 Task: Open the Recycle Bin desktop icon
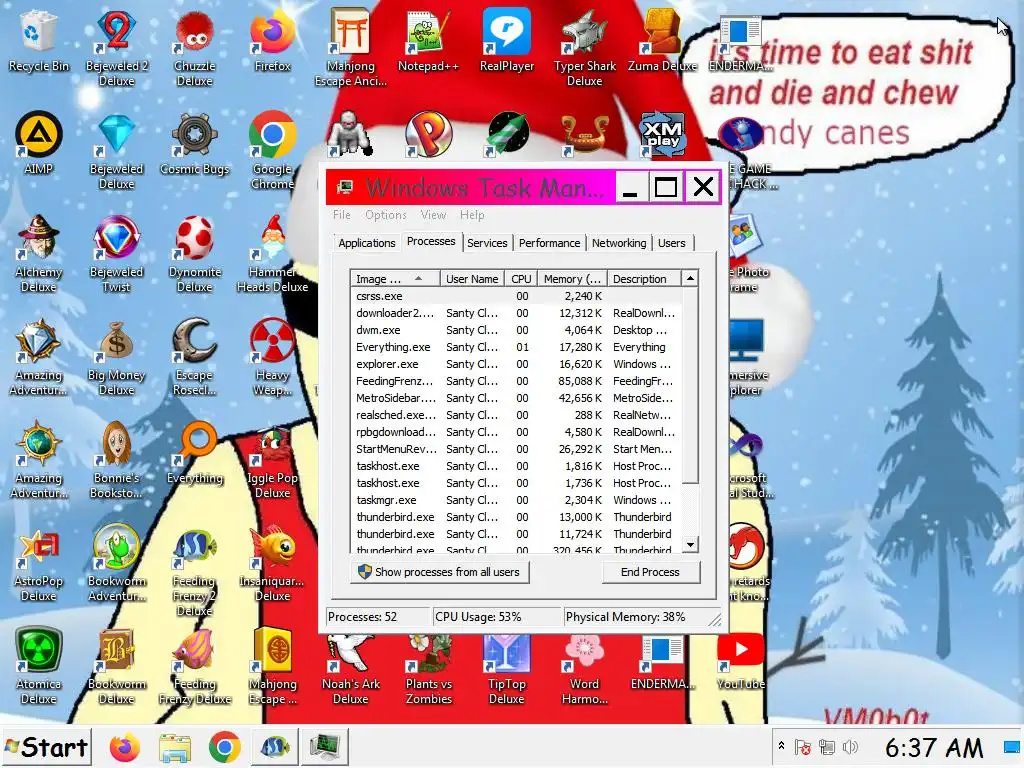pyautogui.click(x=39, y=41)
